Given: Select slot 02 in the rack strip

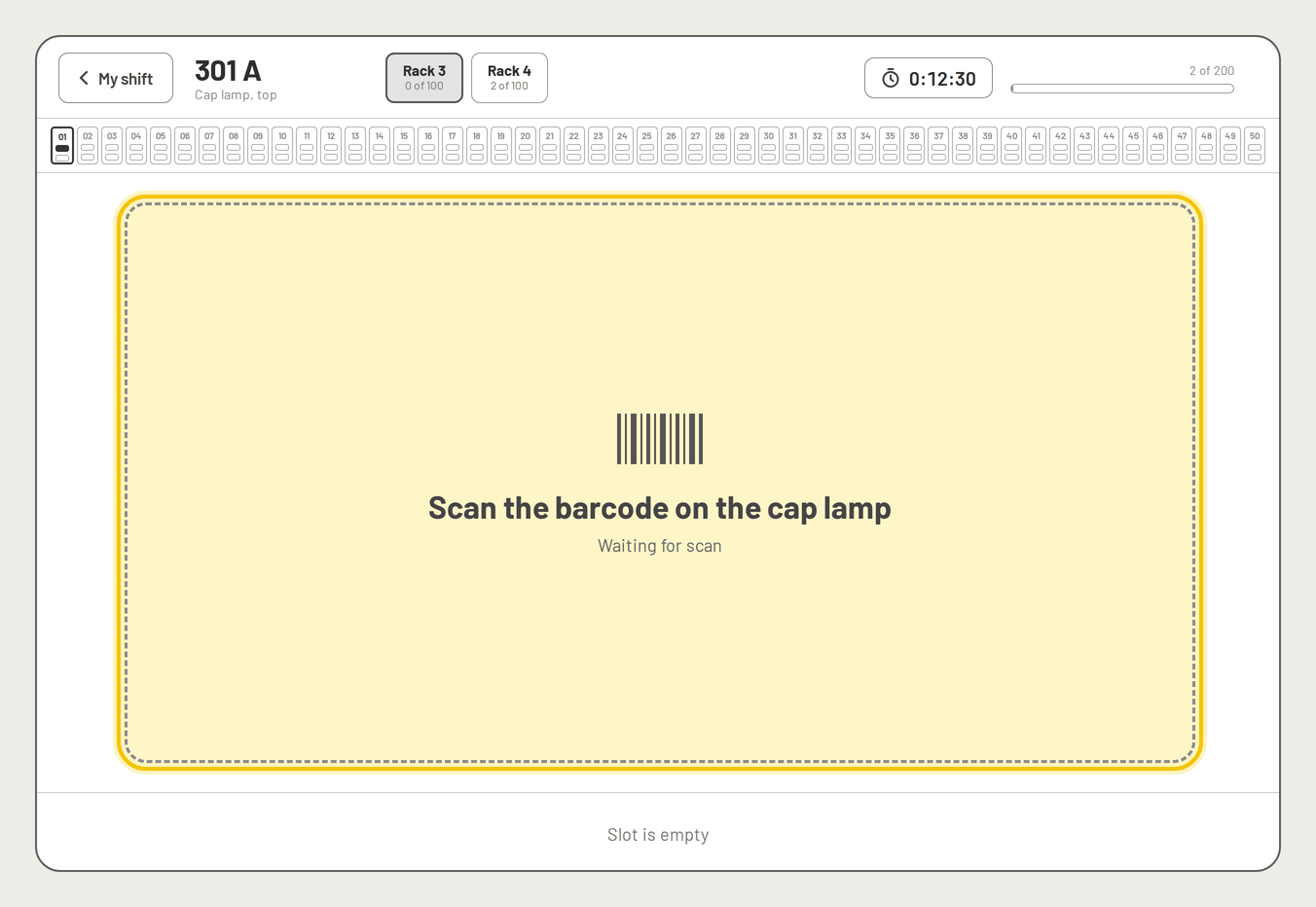Looking at the screenshot, I should (88, 146).
